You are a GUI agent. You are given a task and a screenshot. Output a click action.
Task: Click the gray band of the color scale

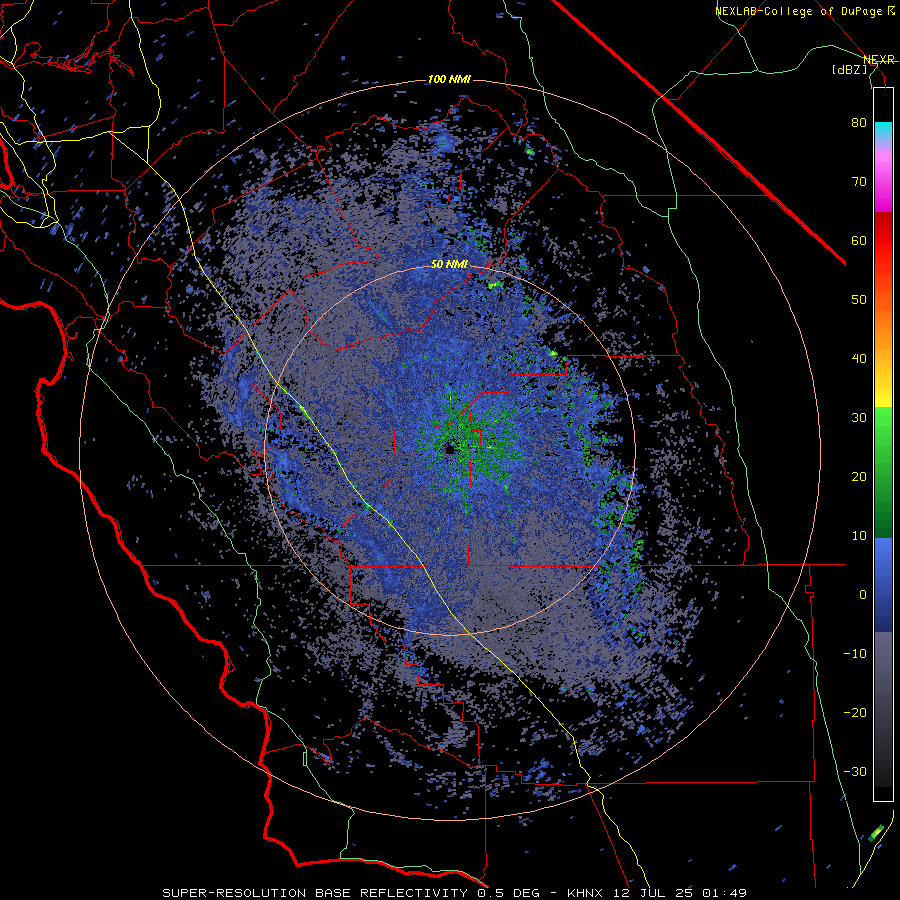[883, 672]
